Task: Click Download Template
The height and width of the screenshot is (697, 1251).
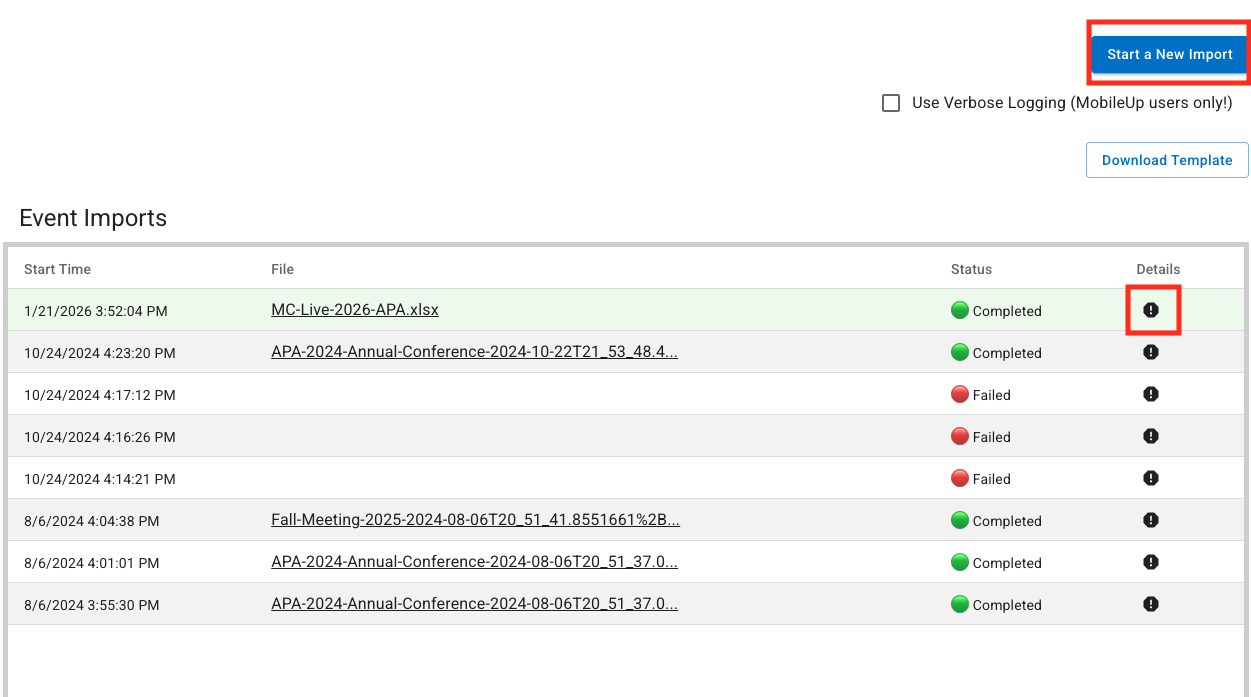Action: click(1166, 160)
